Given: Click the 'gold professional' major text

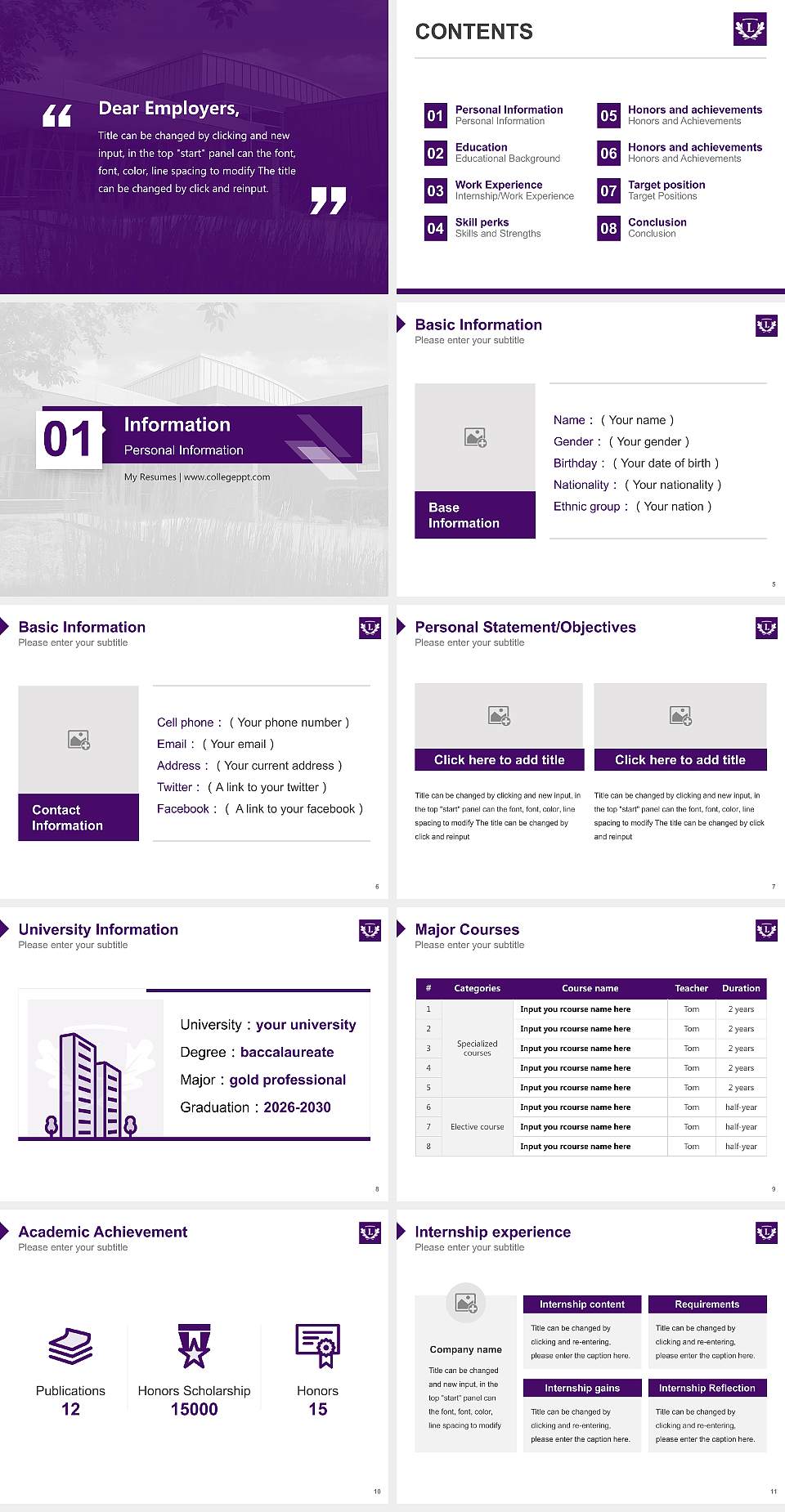Looking at the screenshot, I should click(287, 1080).
